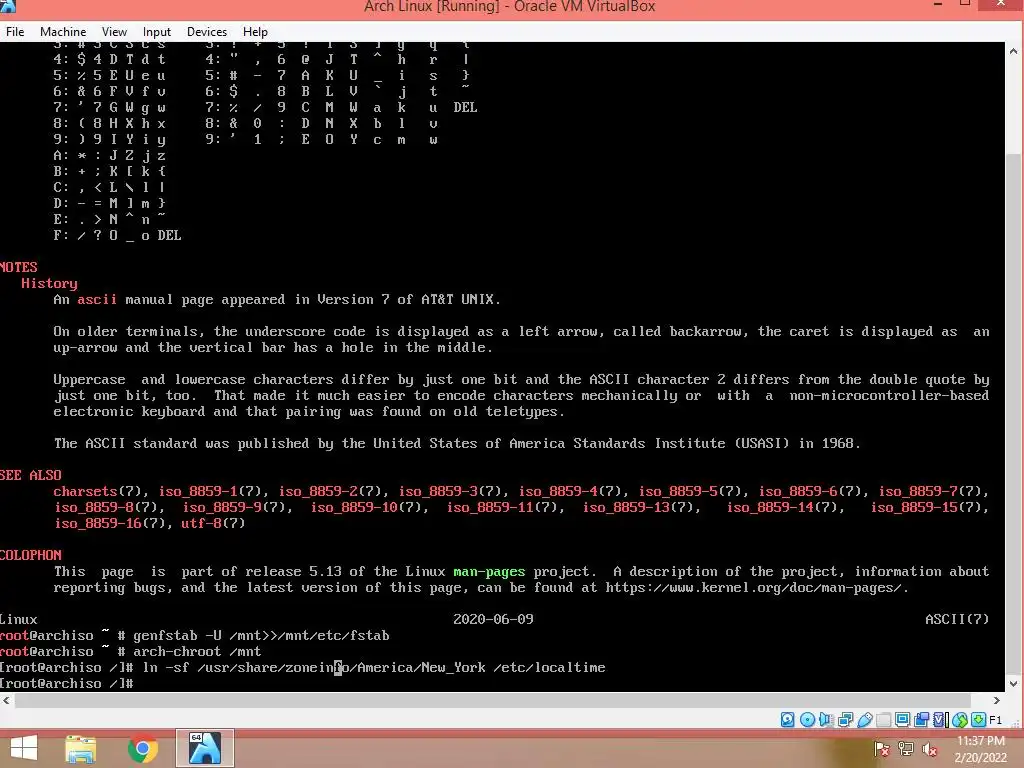The width and height of the screenshot is (1024, 768).
Task: Click the last empty '[root@archiso /]#' prompt
Action: 67,684
